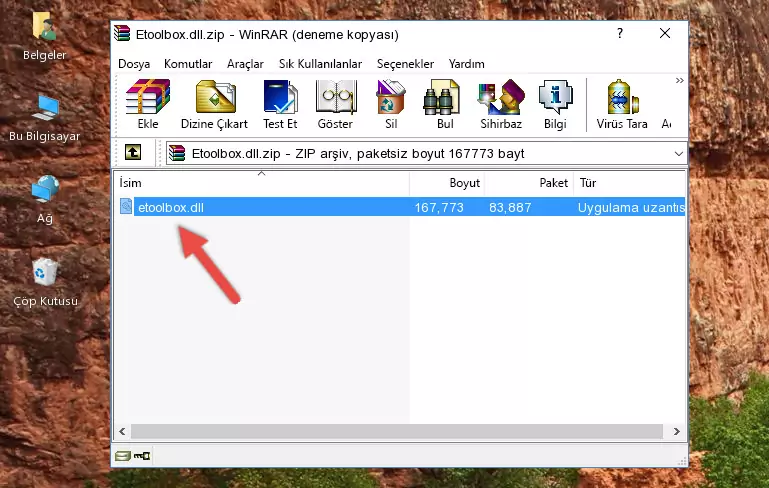Click the 167,773 size cell

coord(439,207)
